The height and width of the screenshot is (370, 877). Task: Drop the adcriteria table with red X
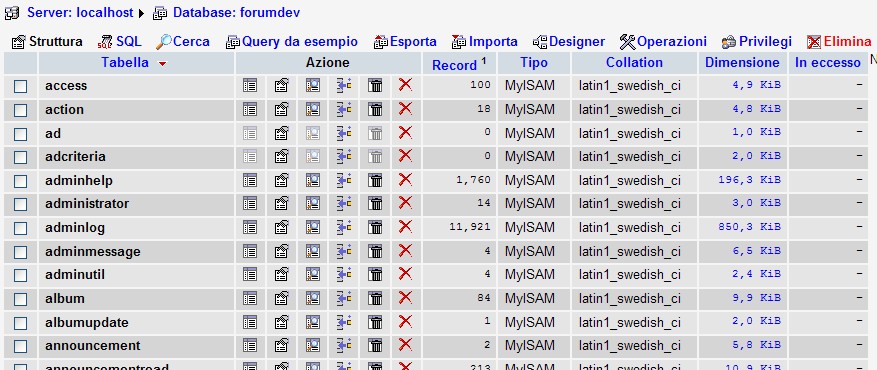(406, 156)
